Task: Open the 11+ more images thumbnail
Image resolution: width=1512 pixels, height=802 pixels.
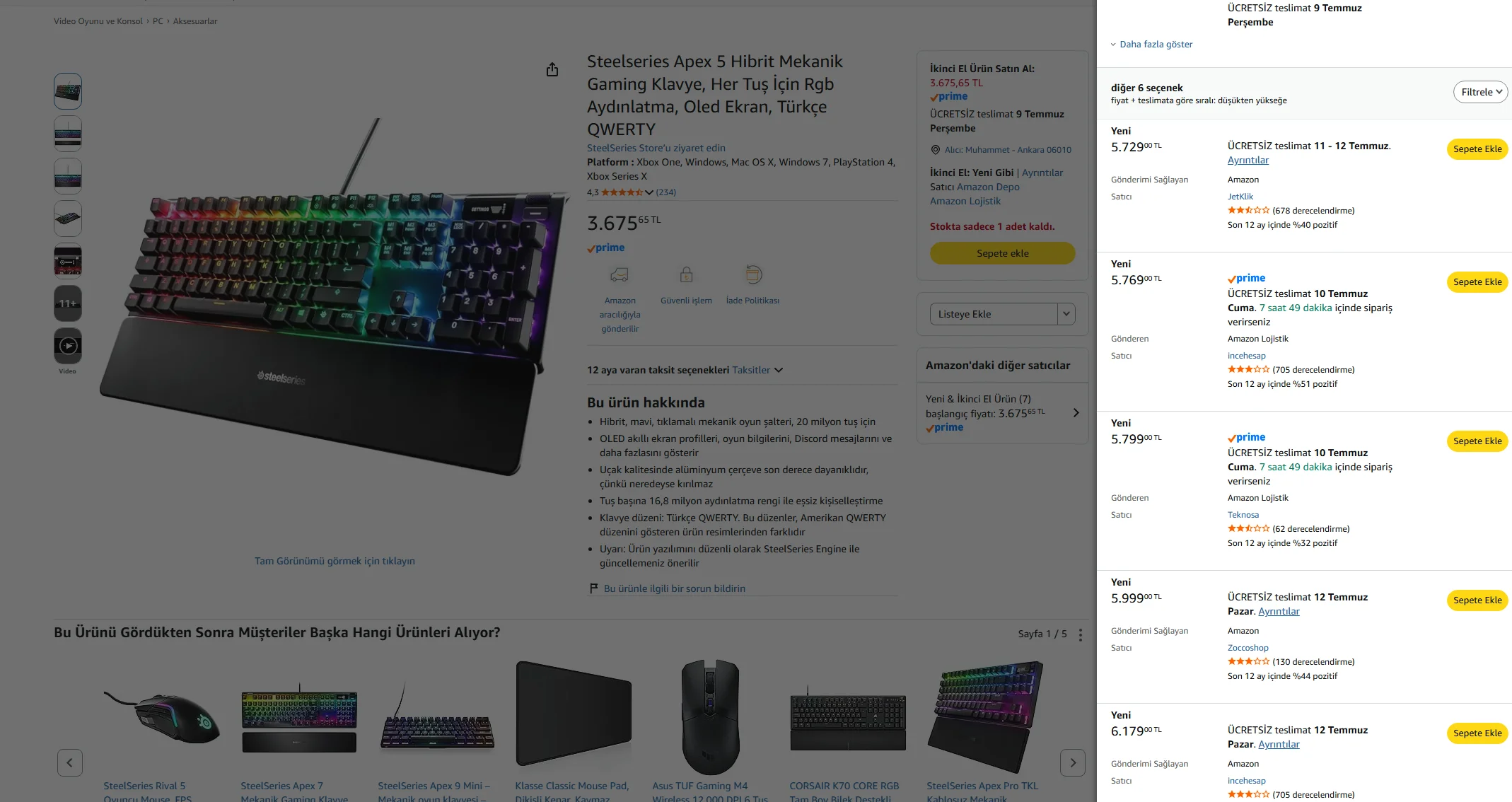Action: tap(68, 303)
